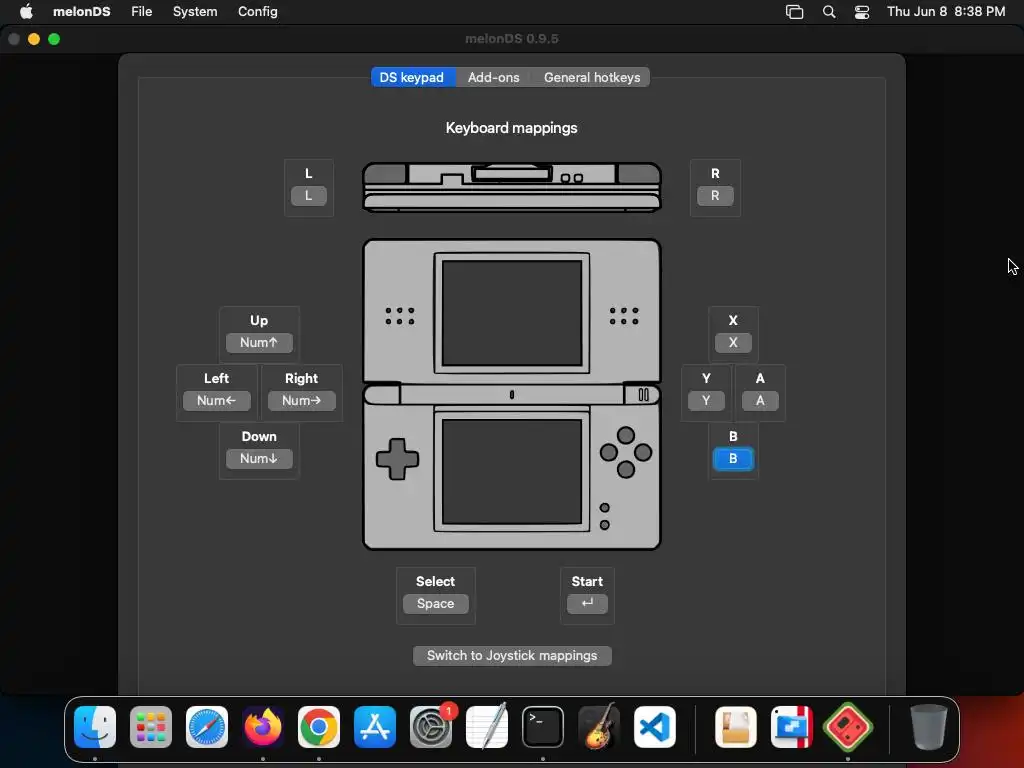The height and width of the screenshot is (768, 1024).
Task: Click the Right mapping Num→ button
Action: pos(302,401)
